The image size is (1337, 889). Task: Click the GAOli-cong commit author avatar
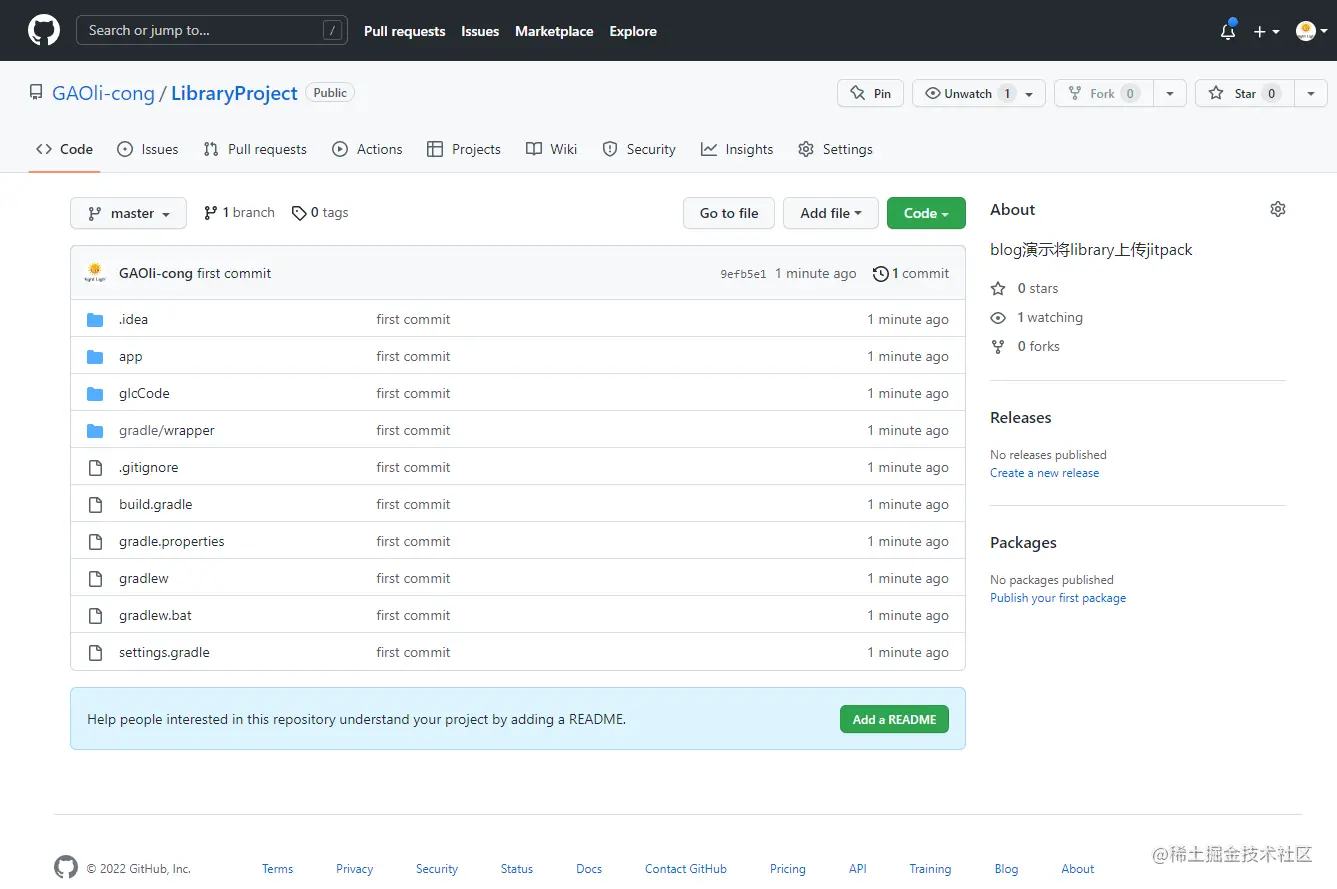95,273
